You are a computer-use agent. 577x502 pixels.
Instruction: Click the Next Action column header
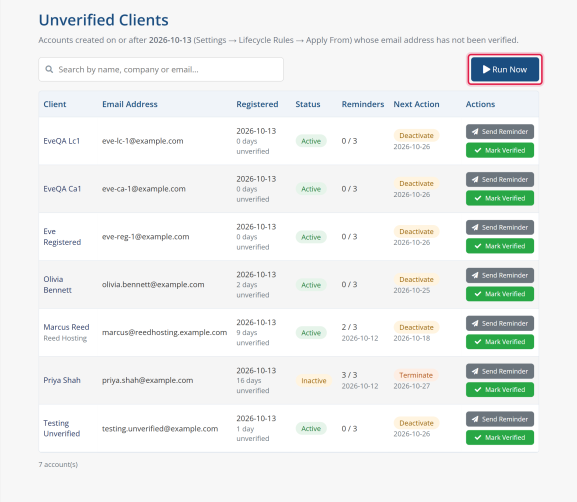point(416,104)
